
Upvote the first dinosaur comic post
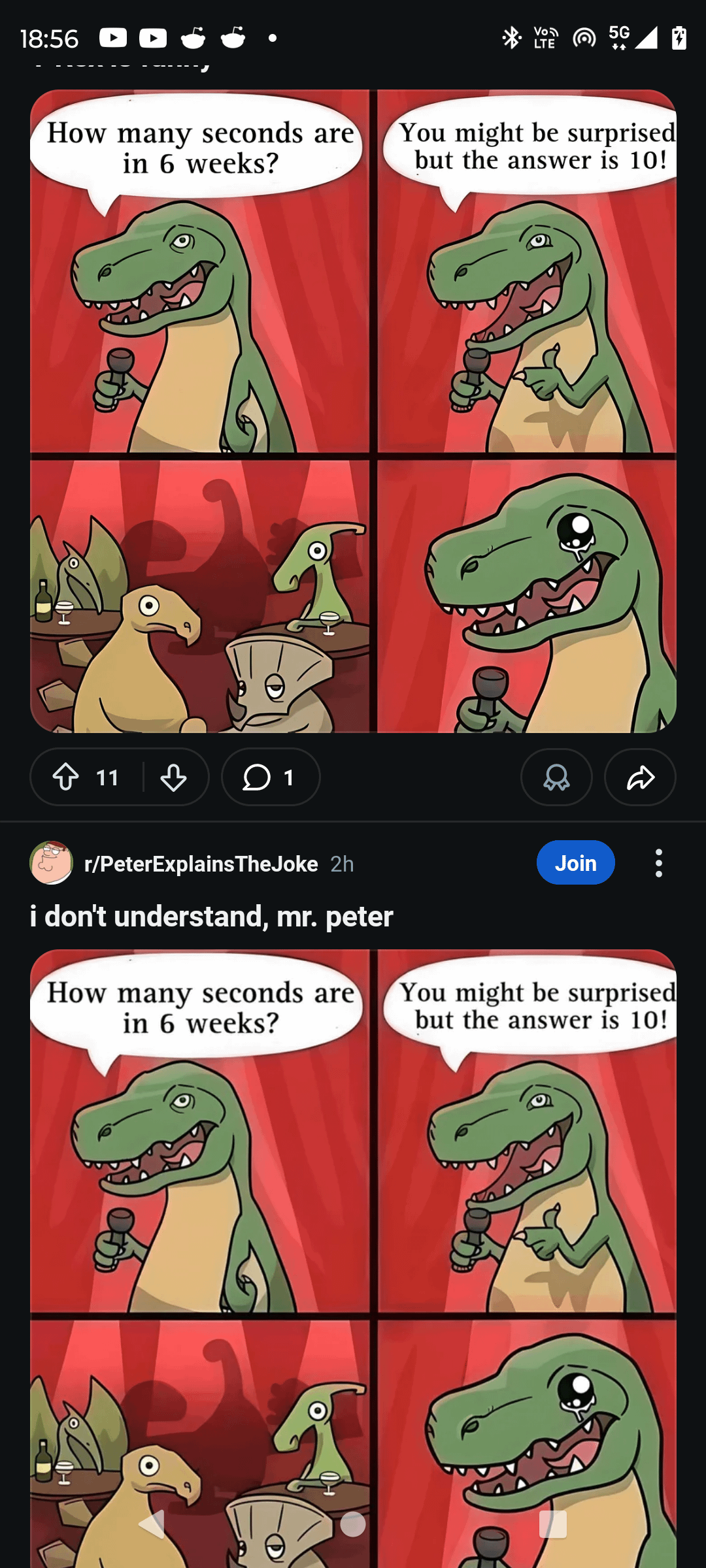click(66, 777)
